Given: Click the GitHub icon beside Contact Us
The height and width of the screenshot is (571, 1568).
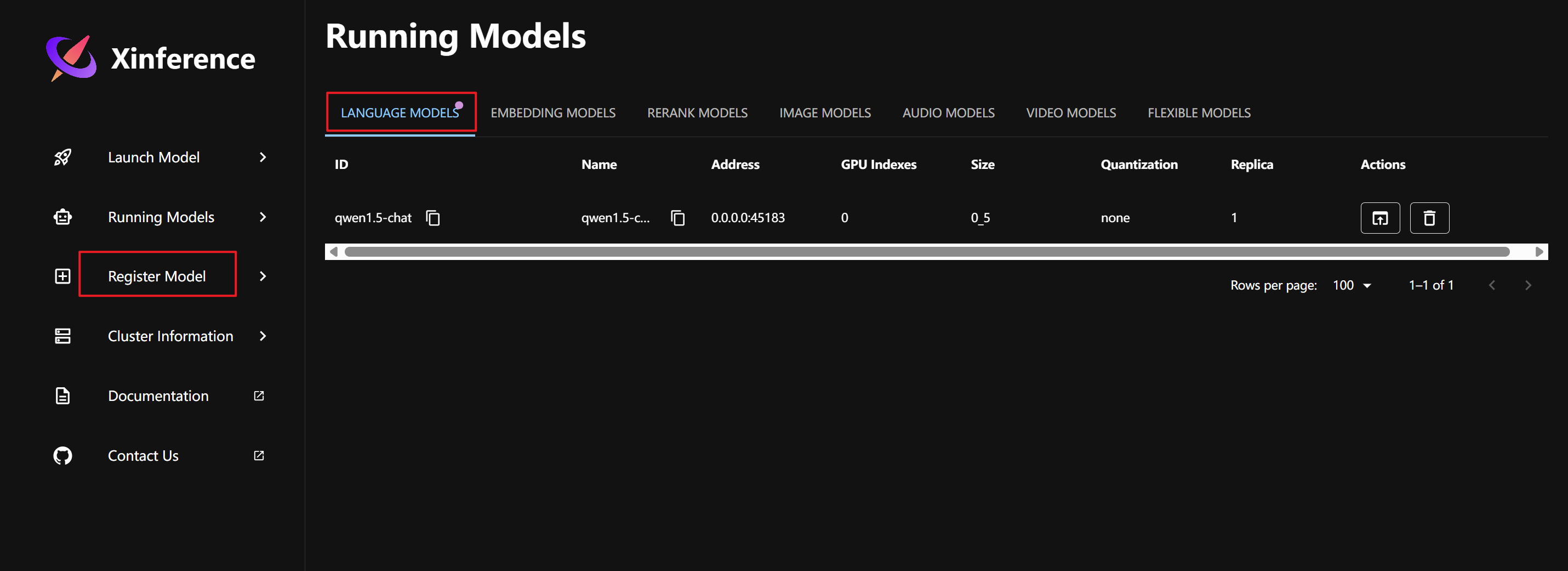Looking at the screenshot, I should click(x=62, y=455).
